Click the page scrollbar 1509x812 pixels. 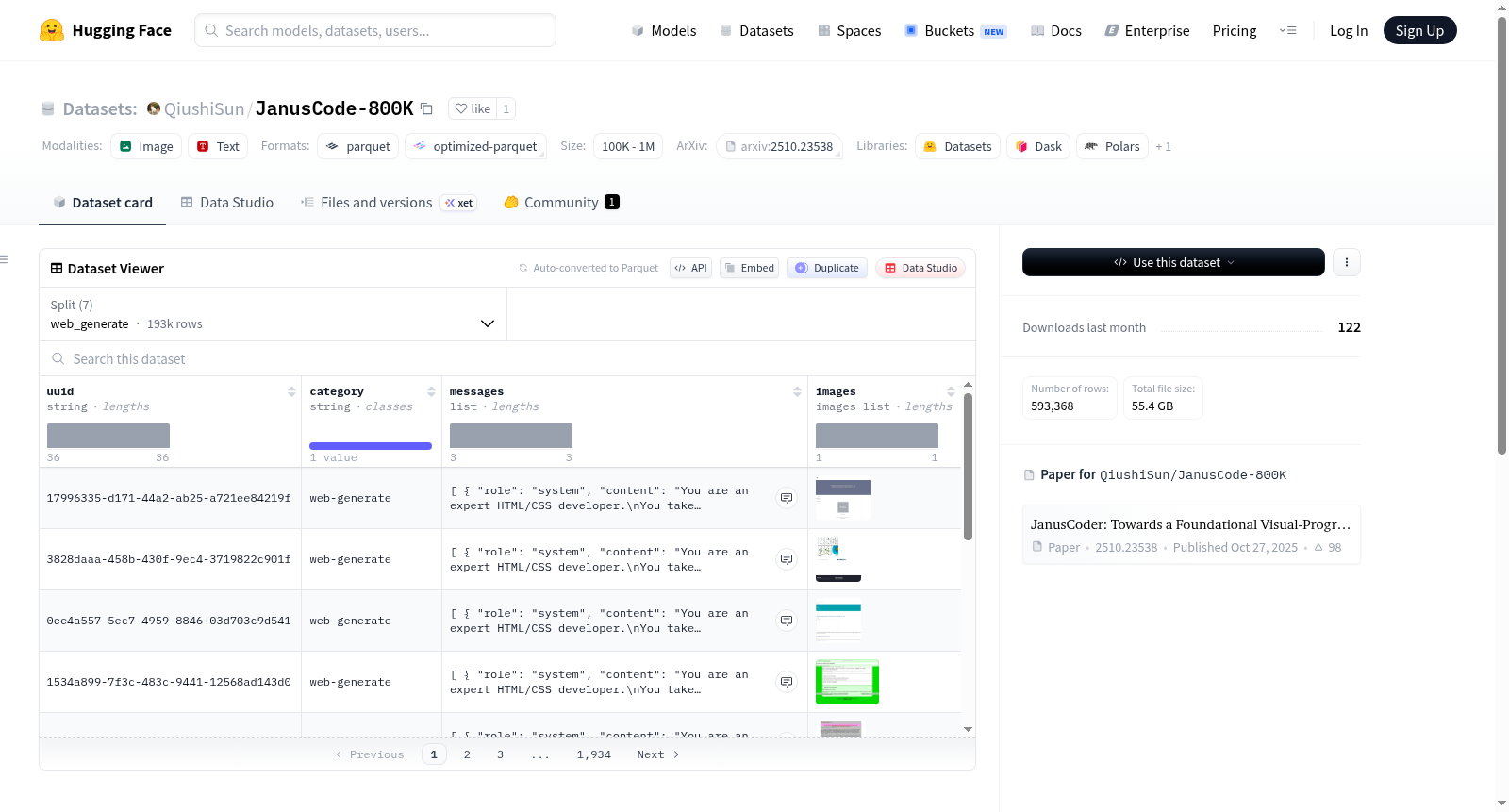pos(1501,236)
